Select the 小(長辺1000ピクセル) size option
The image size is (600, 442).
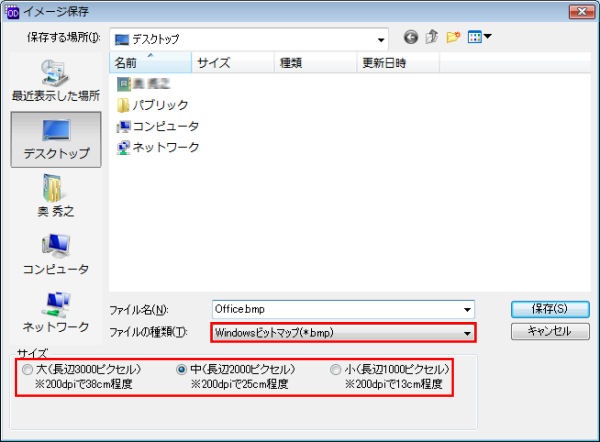pos(335,369)
